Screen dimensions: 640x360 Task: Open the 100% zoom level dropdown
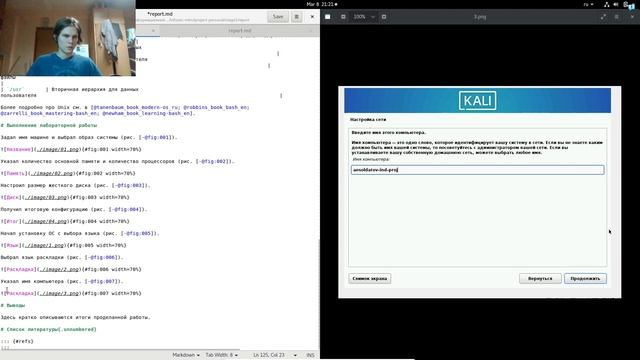click(363, 17)
